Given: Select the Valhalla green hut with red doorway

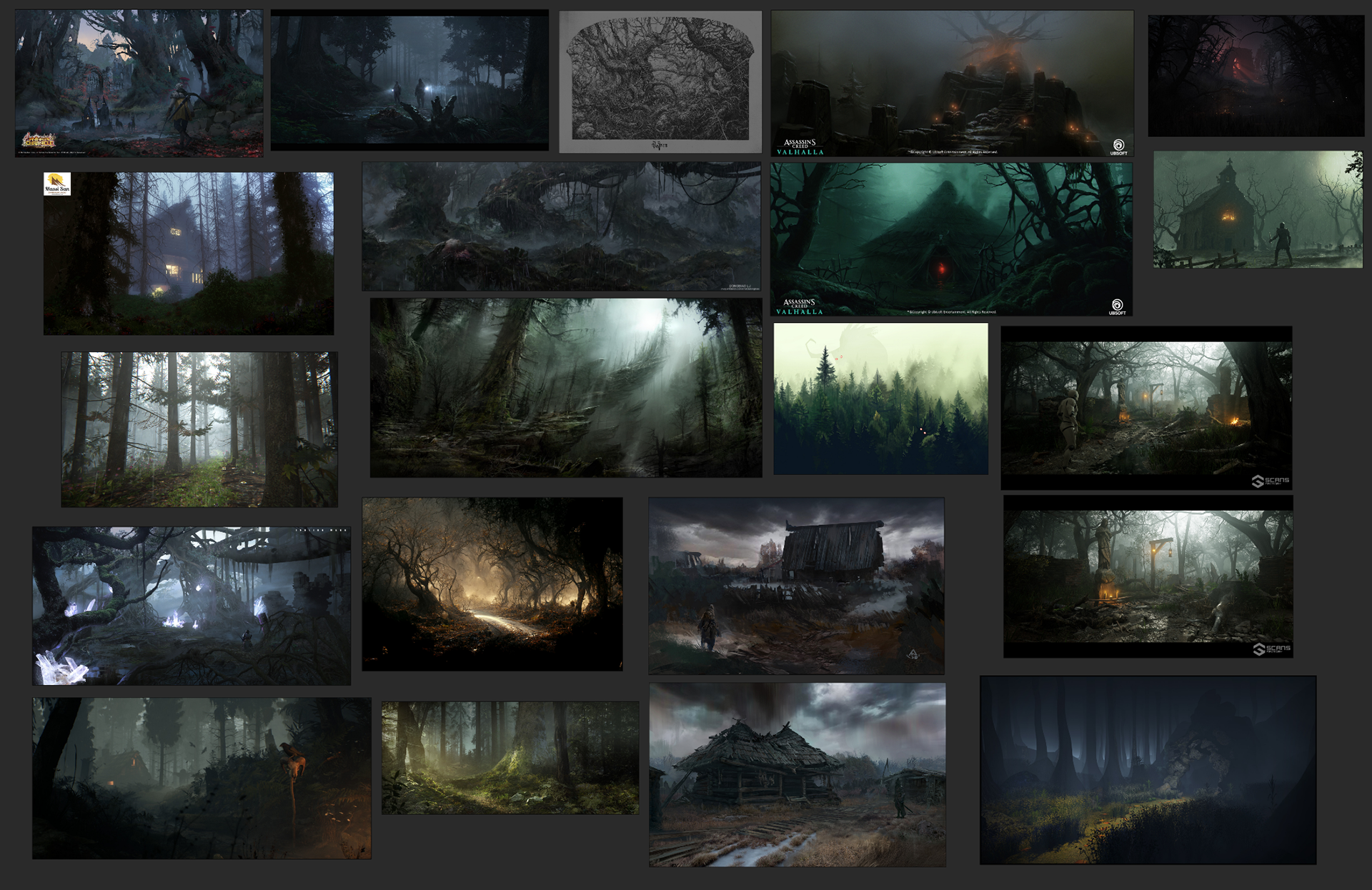Looking at the screenshot, I should click(x=951, y=239).
